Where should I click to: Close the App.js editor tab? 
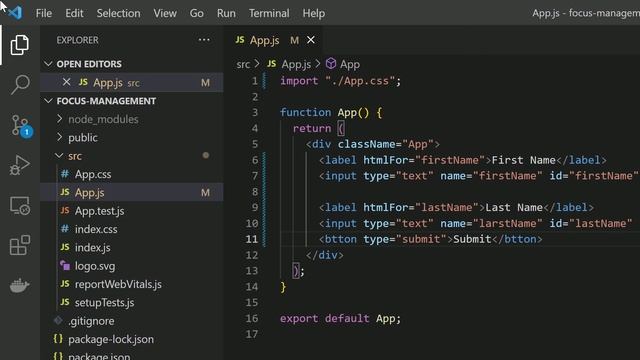[311, 40]
